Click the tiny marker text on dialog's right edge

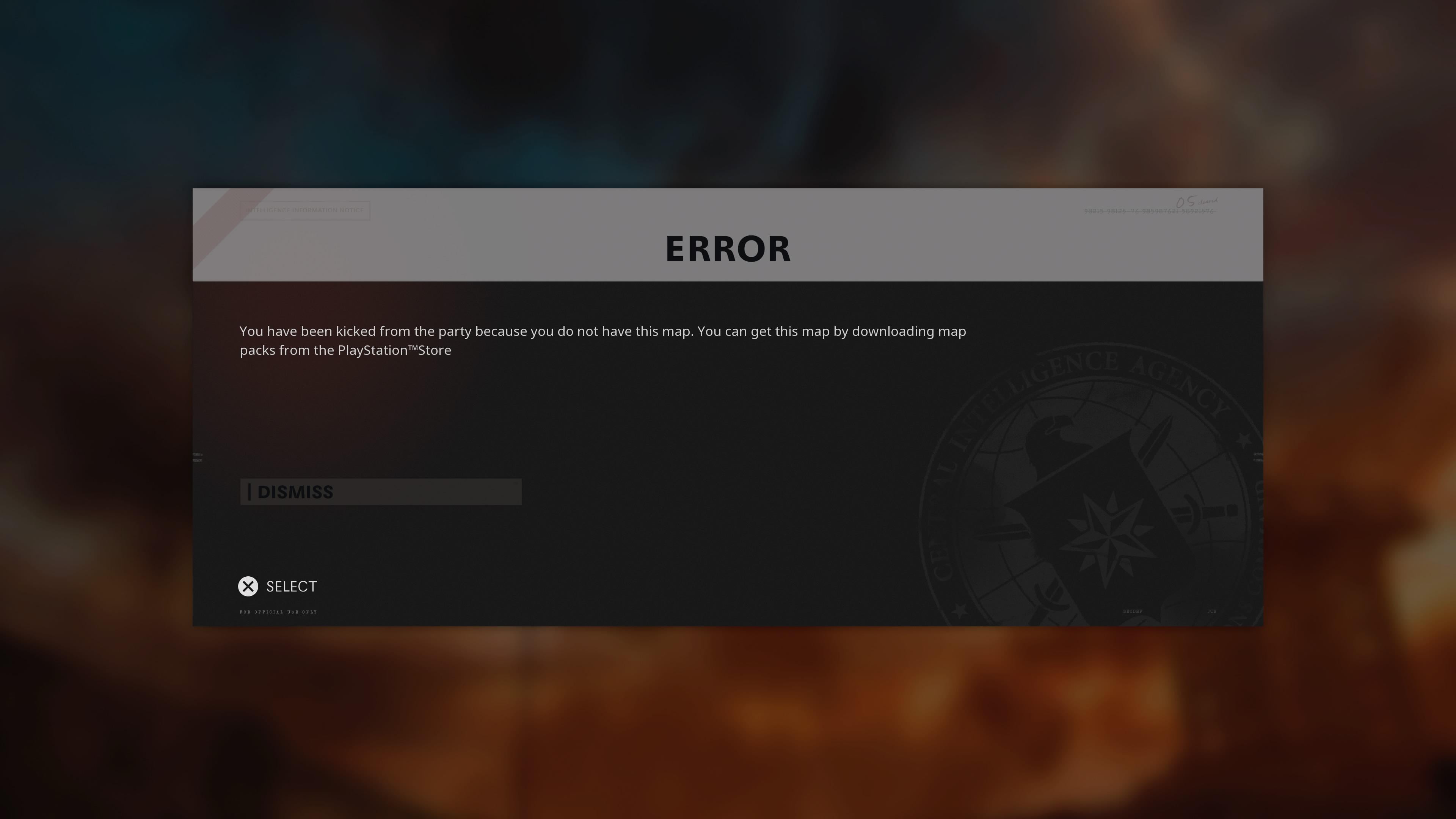1258,457
